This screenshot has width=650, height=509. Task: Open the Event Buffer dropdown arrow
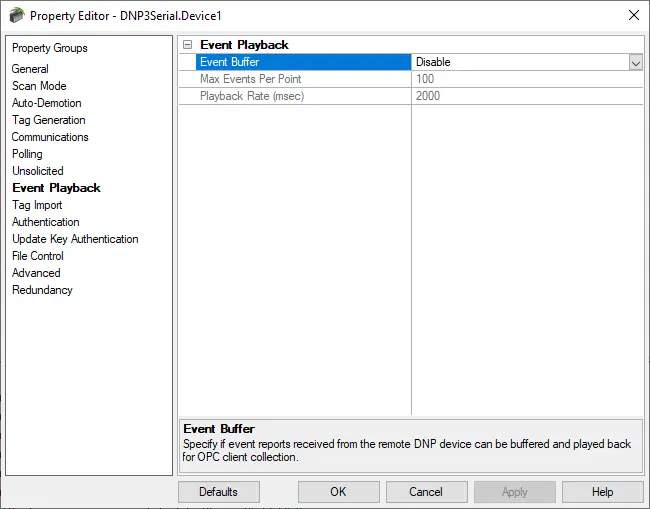pyautogui.click(x=635, y=63)
